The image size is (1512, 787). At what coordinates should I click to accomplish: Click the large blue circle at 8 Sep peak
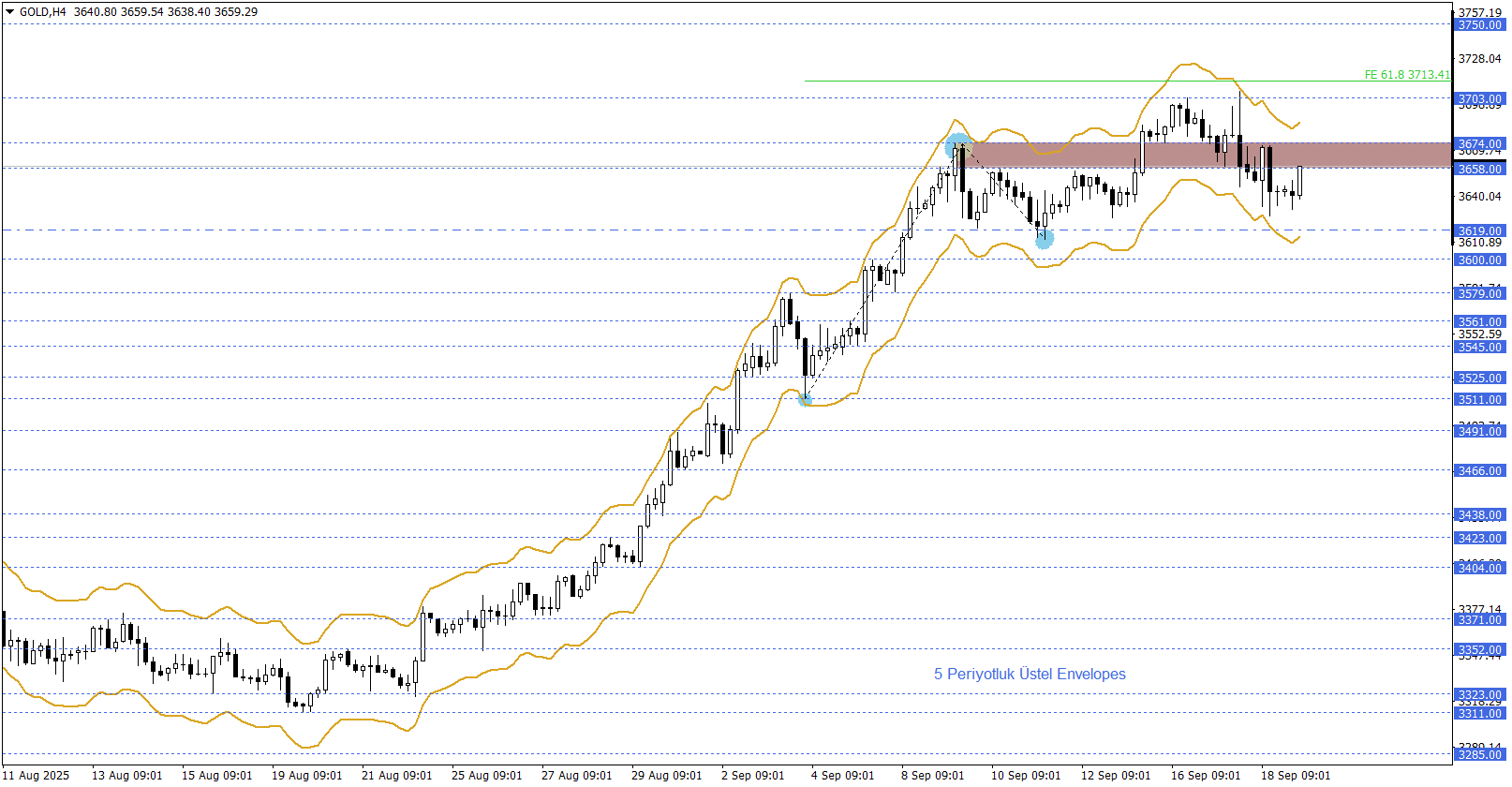point(957,146)
